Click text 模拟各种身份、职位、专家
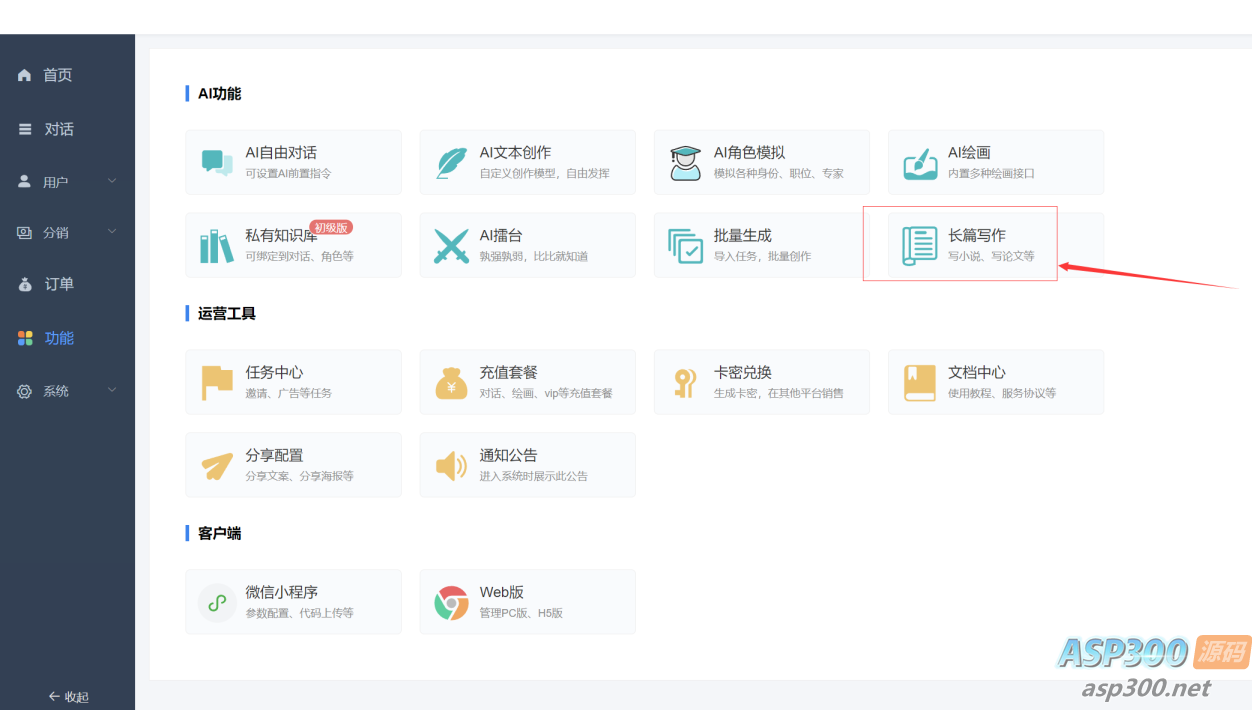This screenshot has width=1252, height=710. (x=778, y=173)
